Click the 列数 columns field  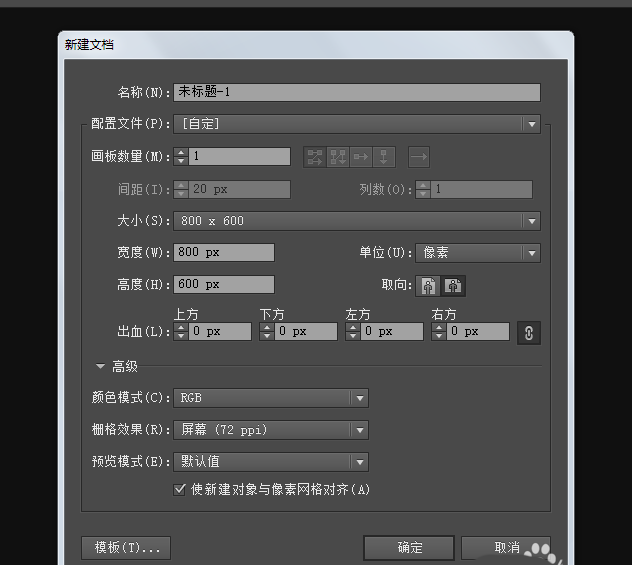click(481, 189)
